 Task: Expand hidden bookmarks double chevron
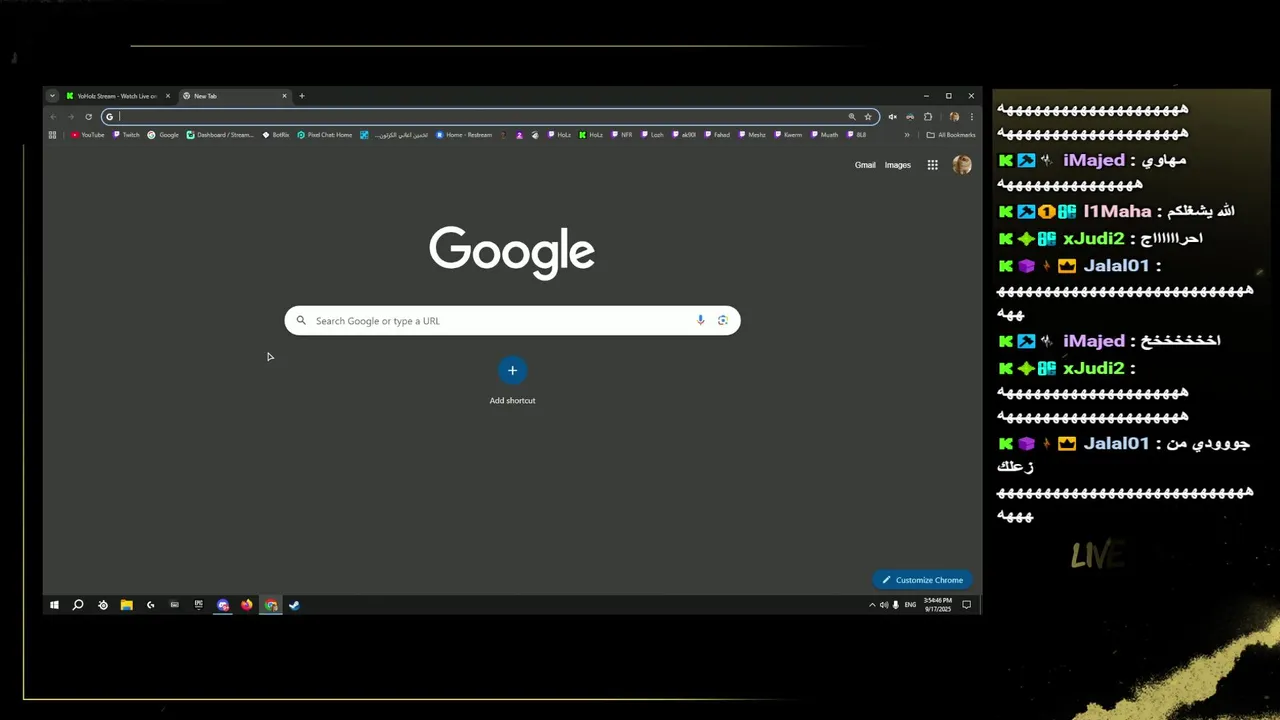pos(907,135)
